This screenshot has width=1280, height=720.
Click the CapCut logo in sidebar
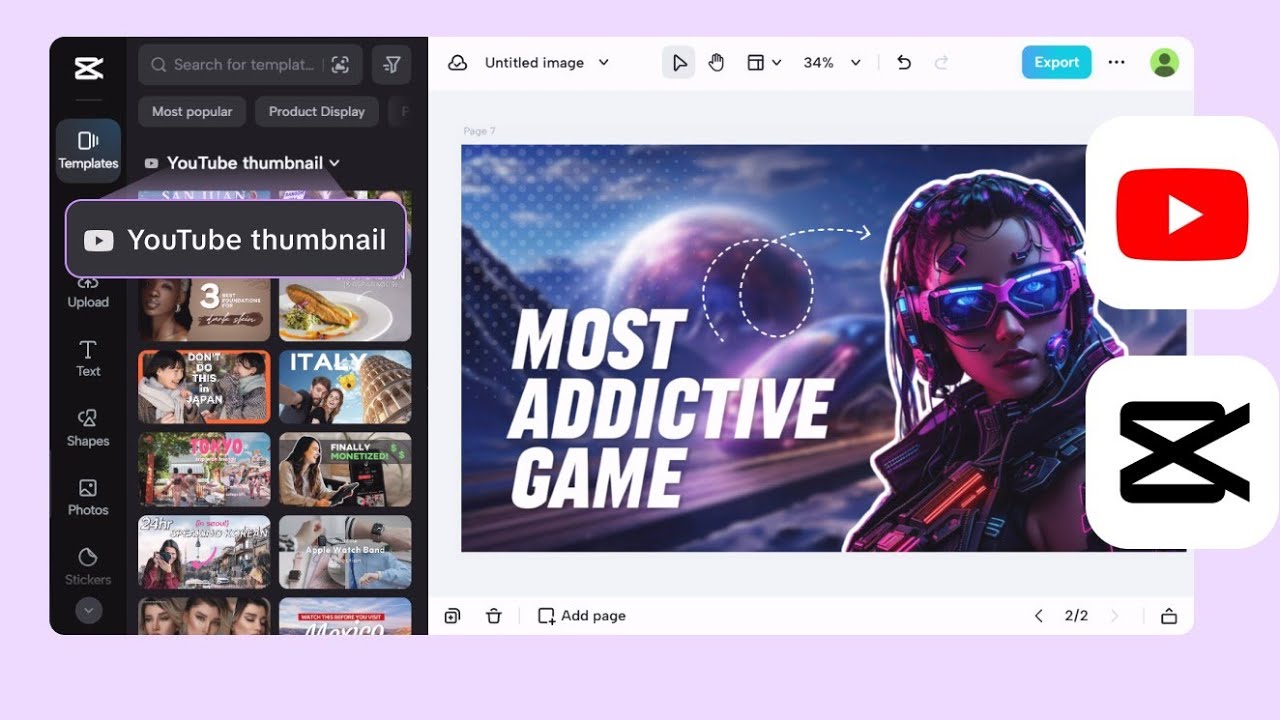point(88,68)
